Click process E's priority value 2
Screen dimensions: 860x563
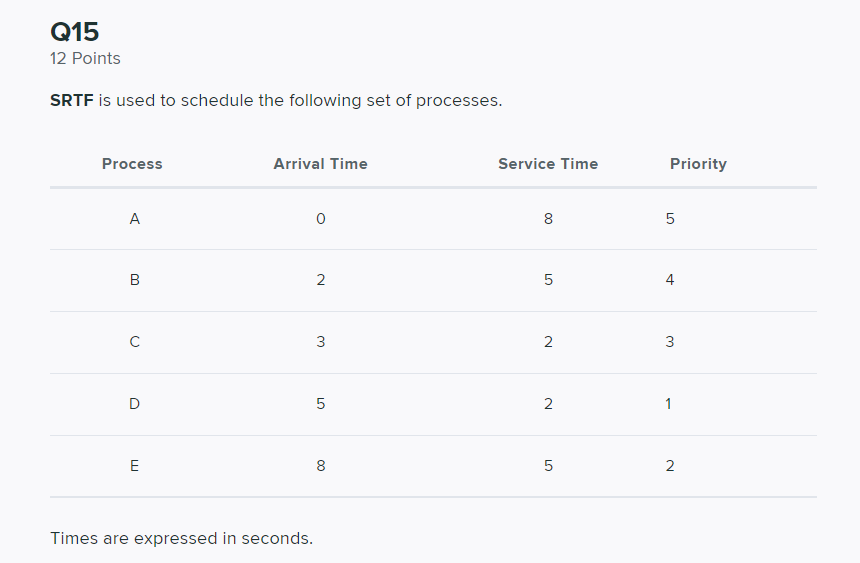click(x=670, y=466)
